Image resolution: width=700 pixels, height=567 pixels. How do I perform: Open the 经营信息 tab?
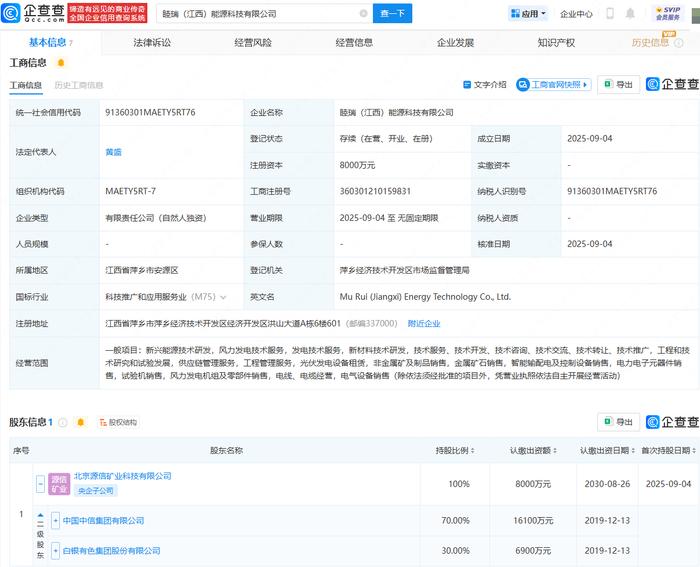[354, 43]
